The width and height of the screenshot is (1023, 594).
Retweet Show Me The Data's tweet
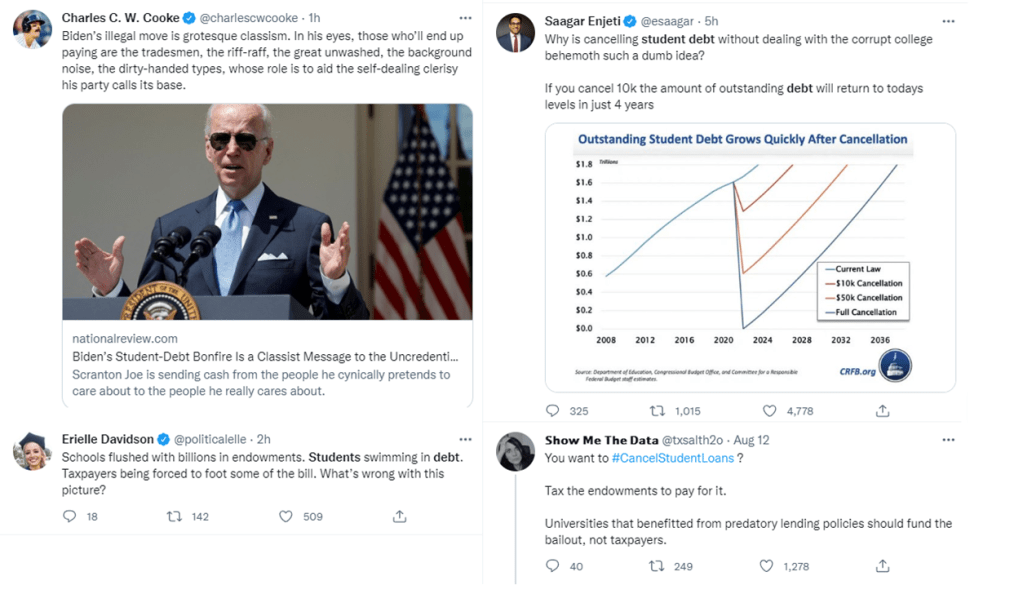click(x=657, y=566)
